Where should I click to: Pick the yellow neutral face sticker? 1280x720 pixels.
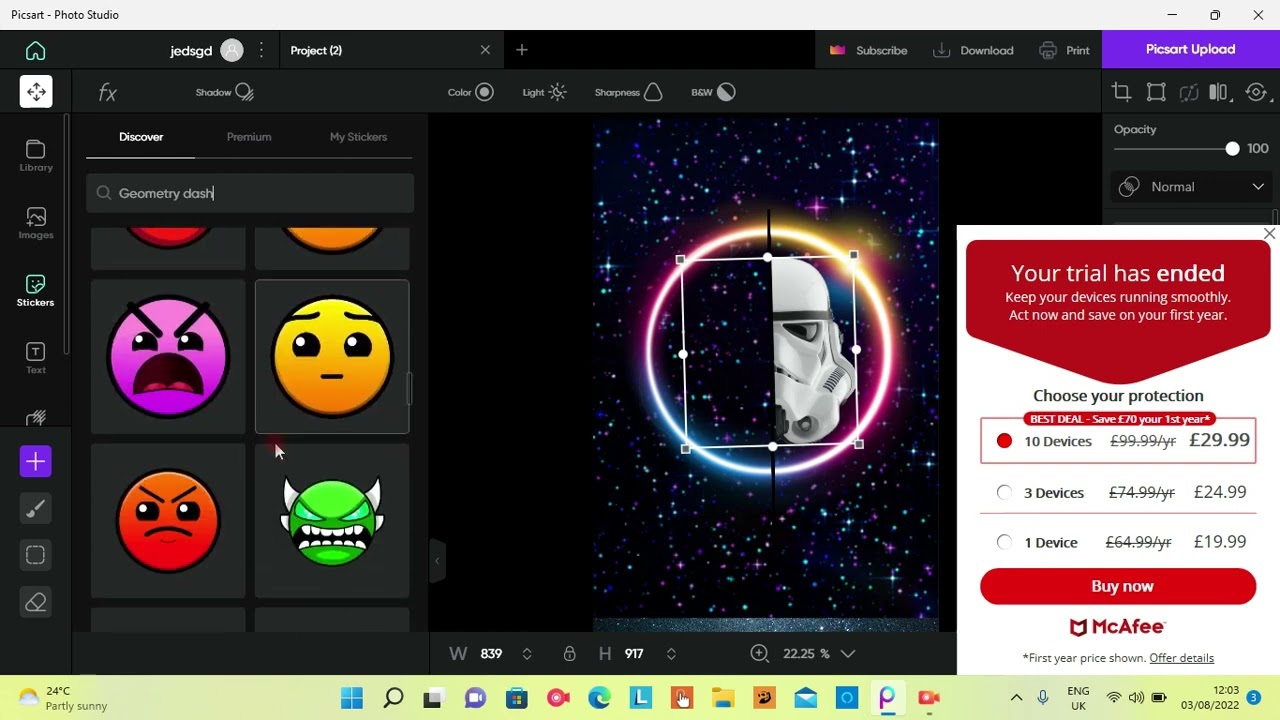[x=332, y=357]
